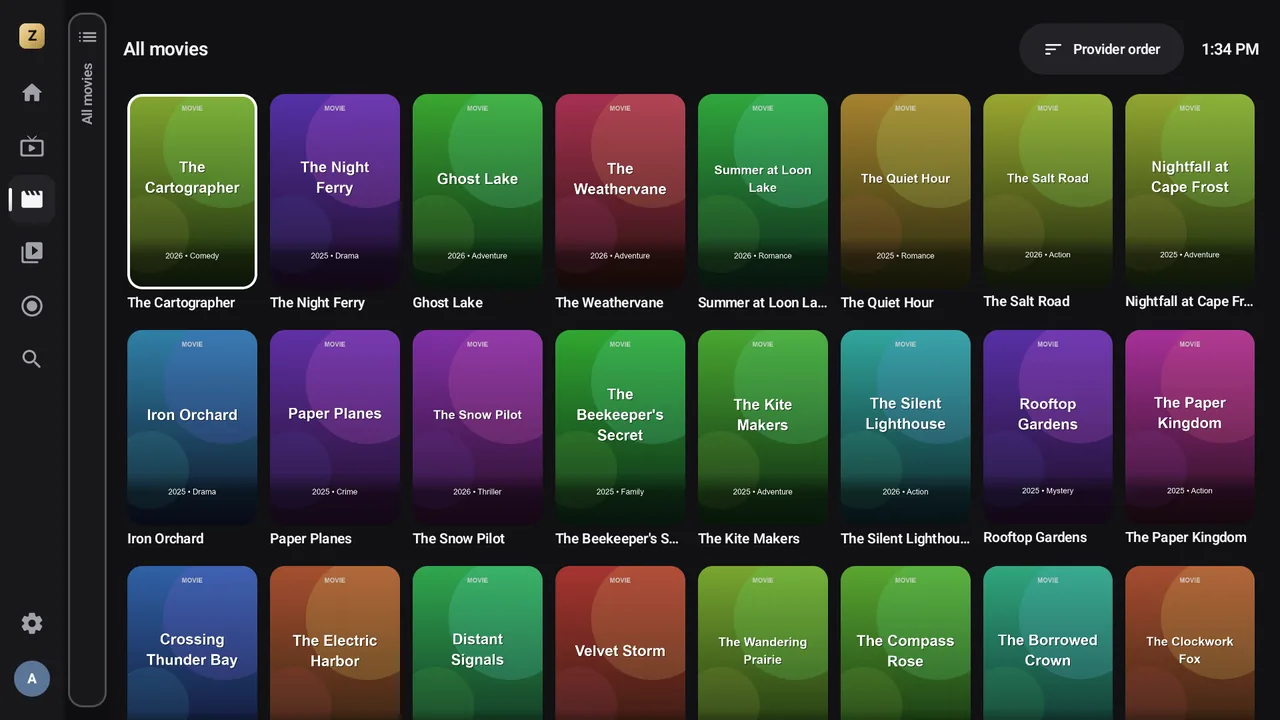Click the yellow Z app logo
The image size is (1280, 720).
coord(32,37)
